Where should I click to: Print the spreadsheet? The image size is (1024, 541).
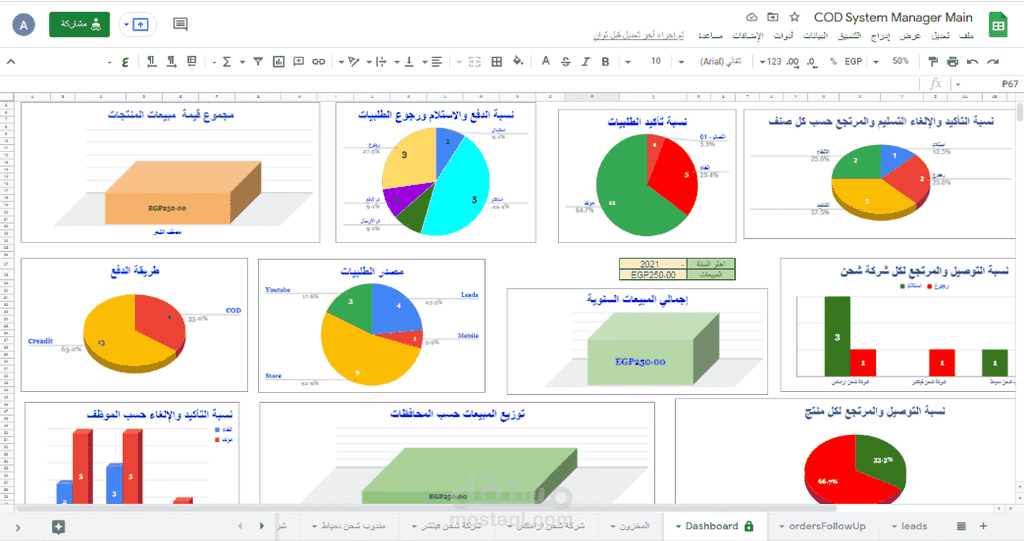(952, 61)
